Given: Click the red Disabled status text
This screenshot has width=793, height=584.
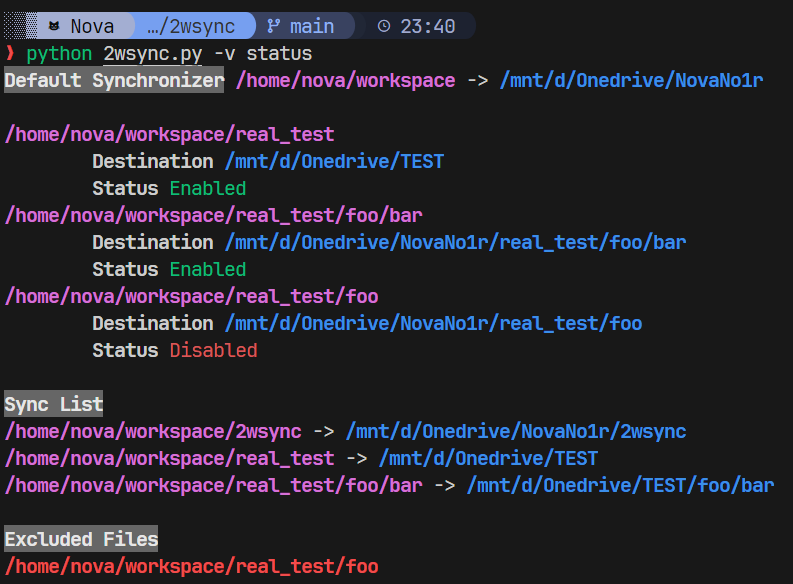Looking at the screenshot, I should pos(213,351).
